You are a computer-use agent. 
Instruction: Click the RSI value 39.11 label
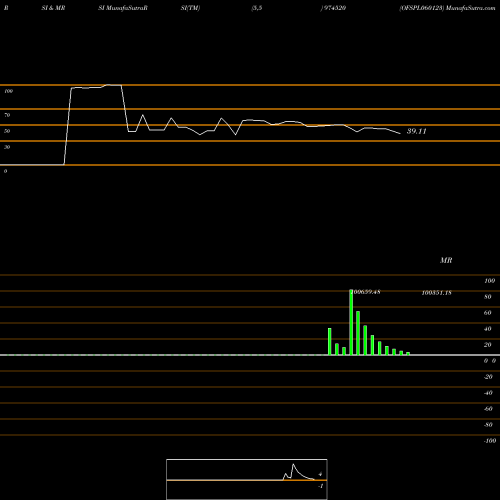coord(416,131)
